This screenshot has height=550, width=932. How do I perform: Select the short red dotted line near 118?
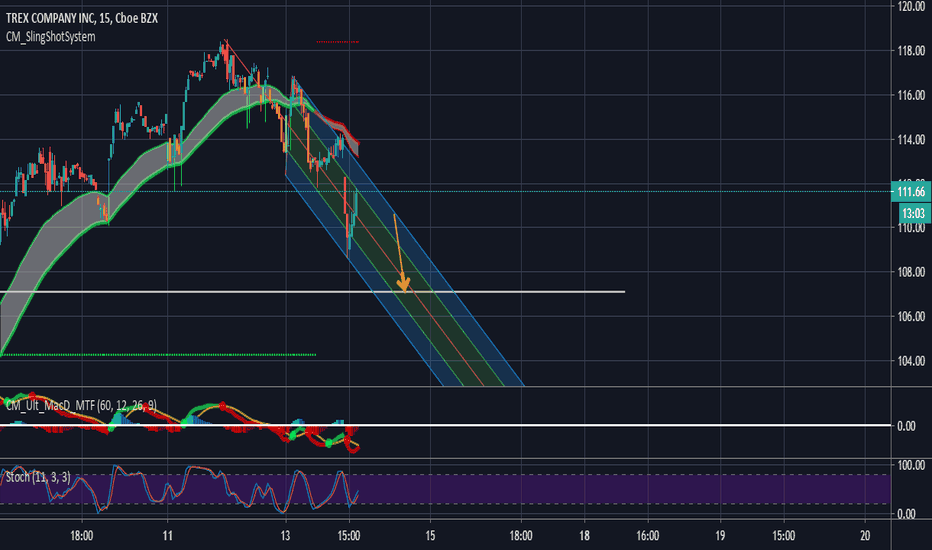(x=338, y=42)
